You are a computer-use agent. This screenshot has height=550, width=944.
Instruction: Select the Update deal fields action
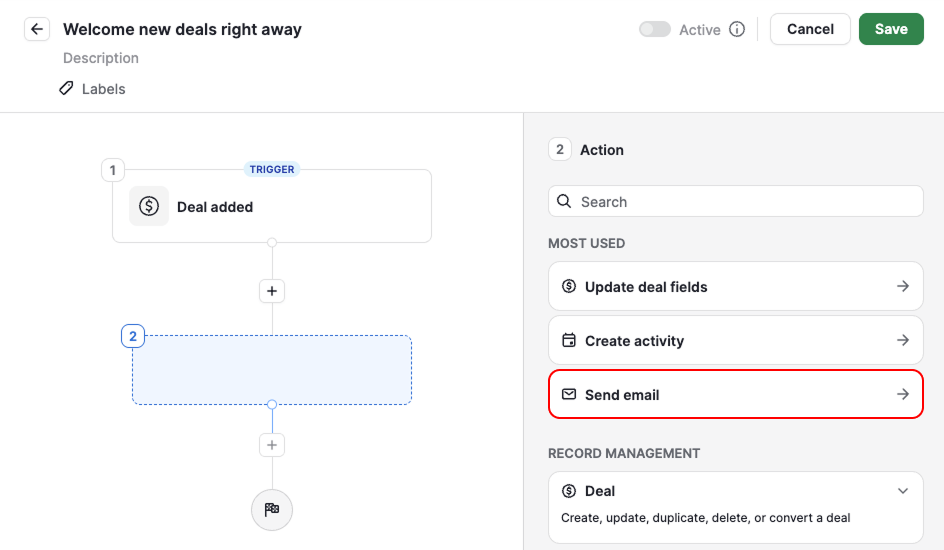(x=736, y=286)
